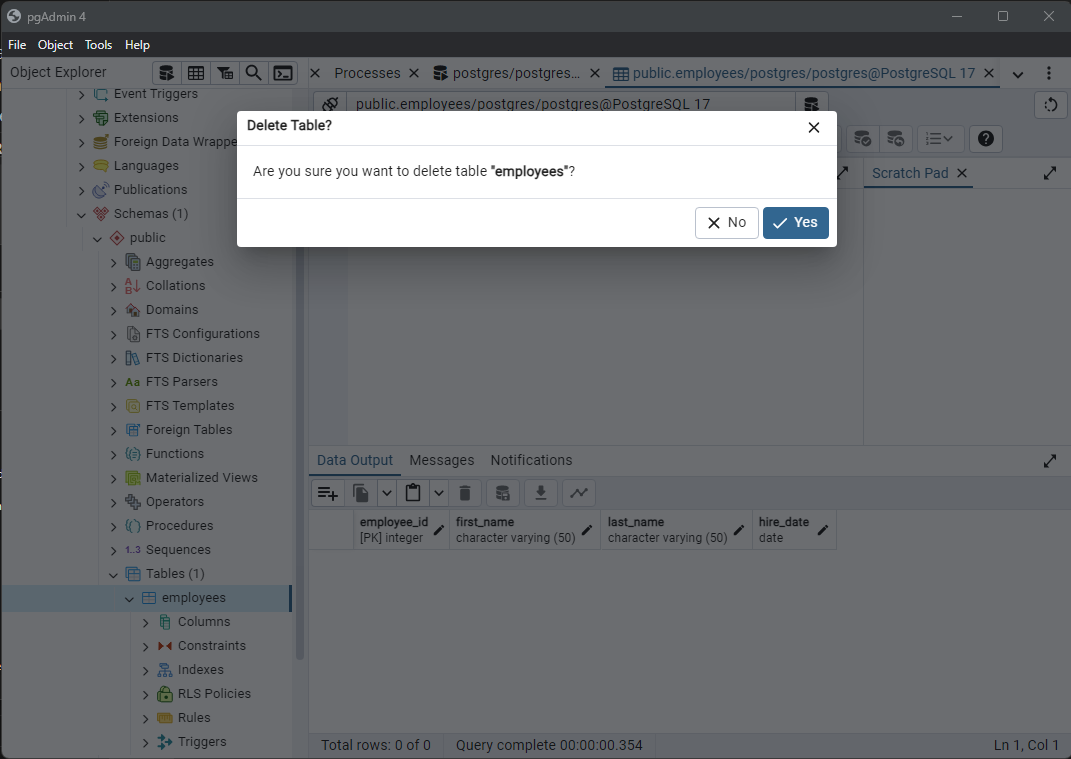Collapse the public schema in the tree
1071x759 pixels.
tap(97, 237)
